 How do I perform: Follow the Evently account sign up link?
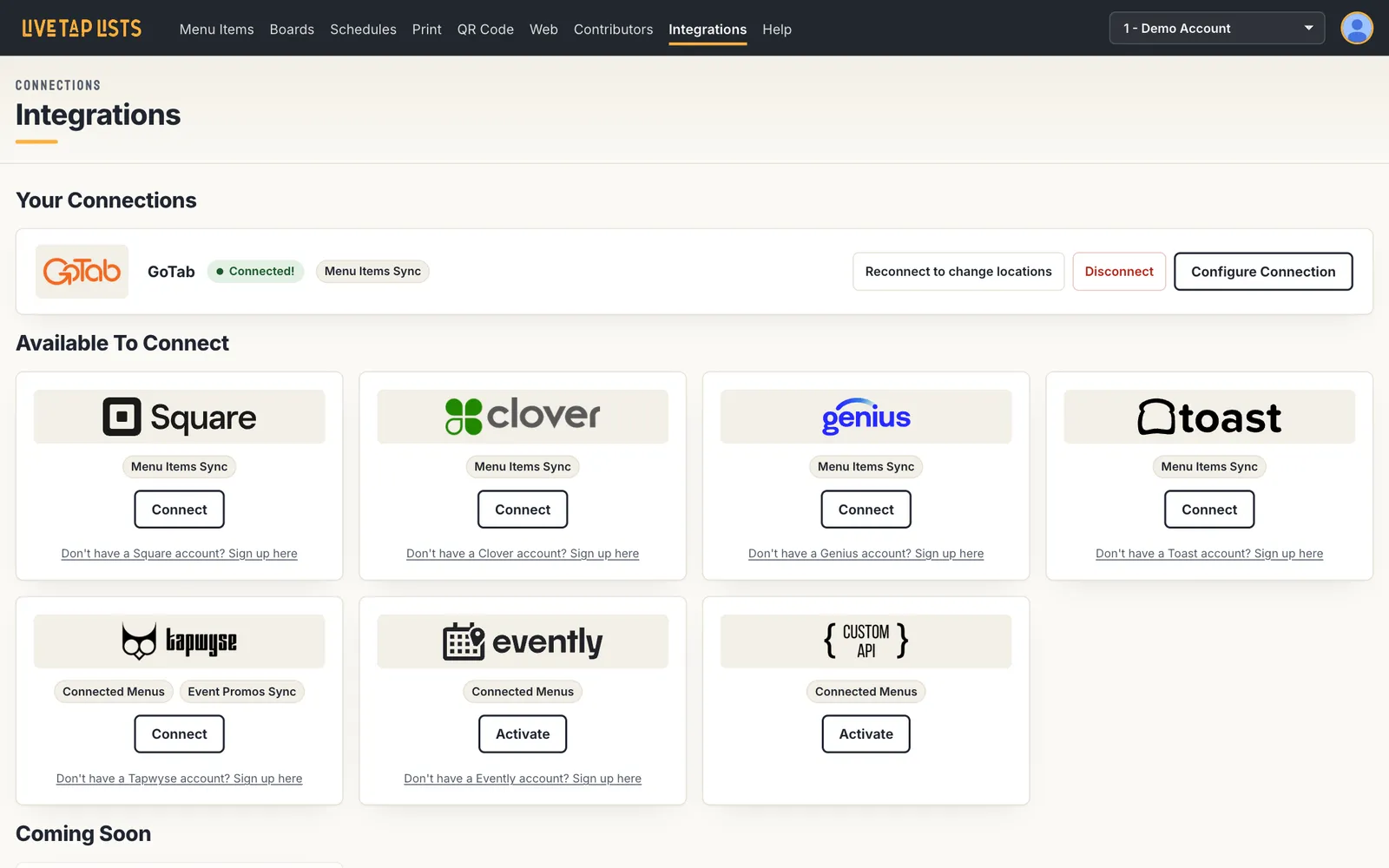(523, 779)
